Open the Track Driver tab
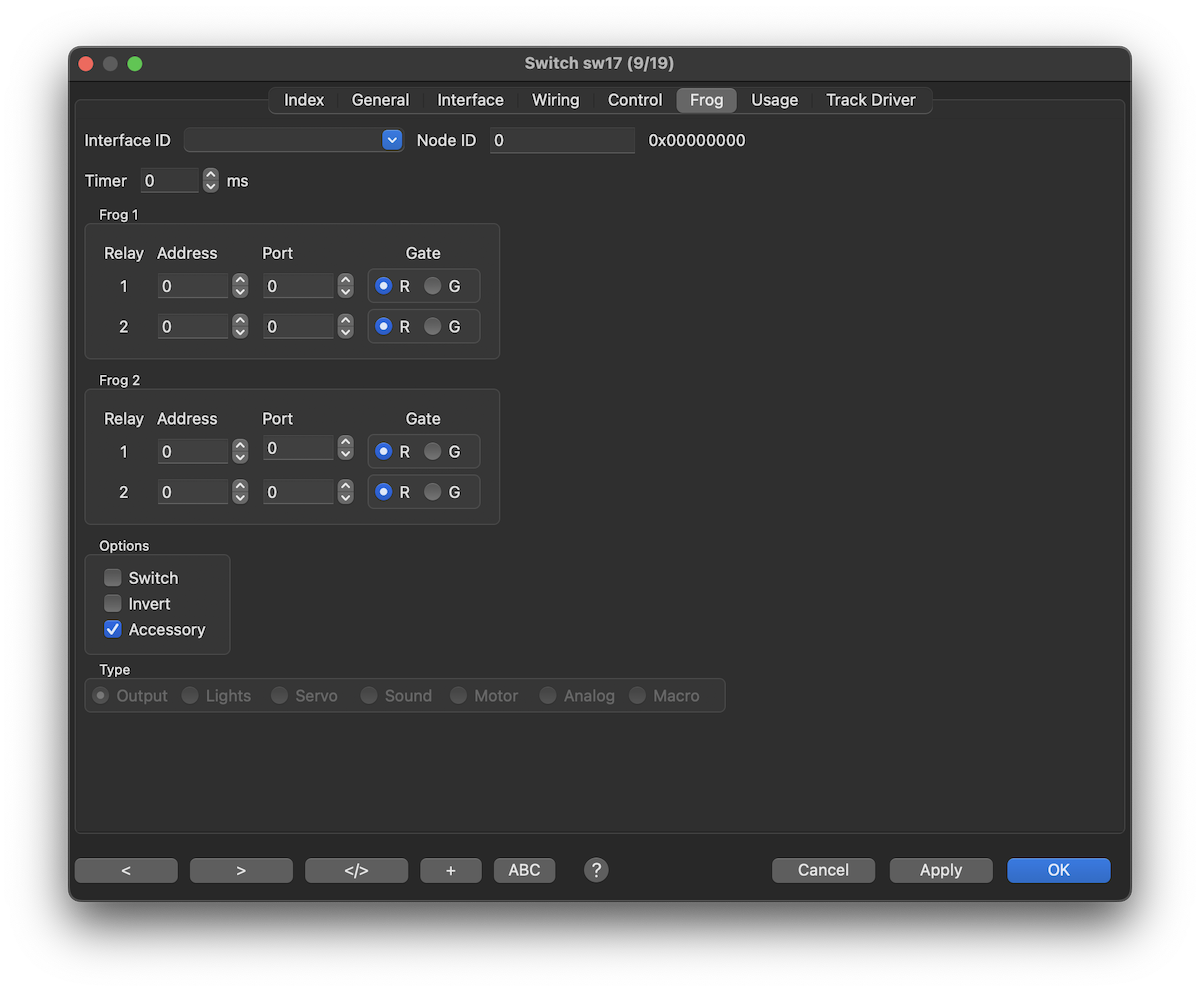Image resolution: width=1200 pixels, height=992 pixels. click(x=870, y=100)
